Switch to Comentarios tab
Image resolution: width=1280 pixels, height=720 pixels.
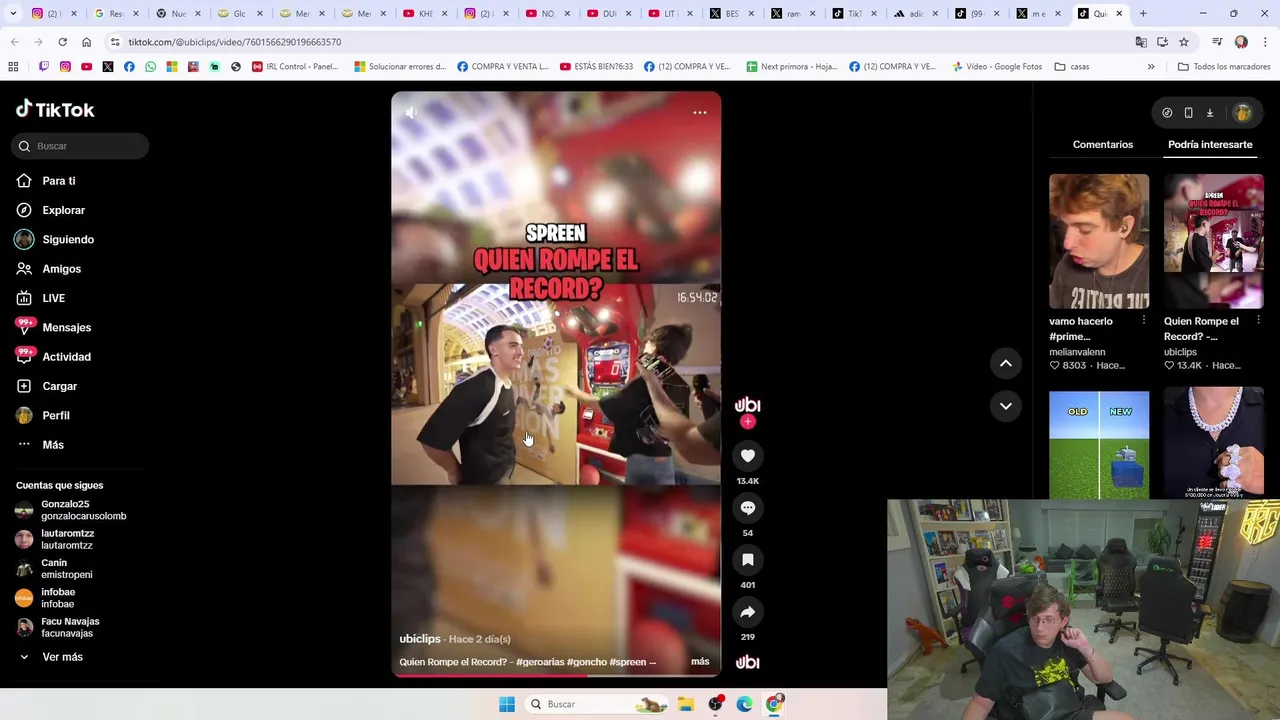[x=1102, y=145]
